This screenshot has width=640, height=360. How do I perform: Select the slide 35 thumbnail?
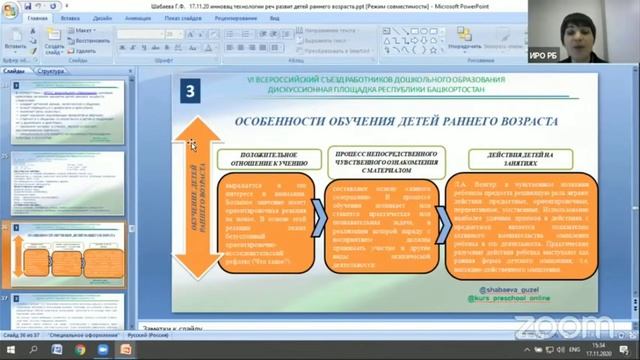point(67,184)
